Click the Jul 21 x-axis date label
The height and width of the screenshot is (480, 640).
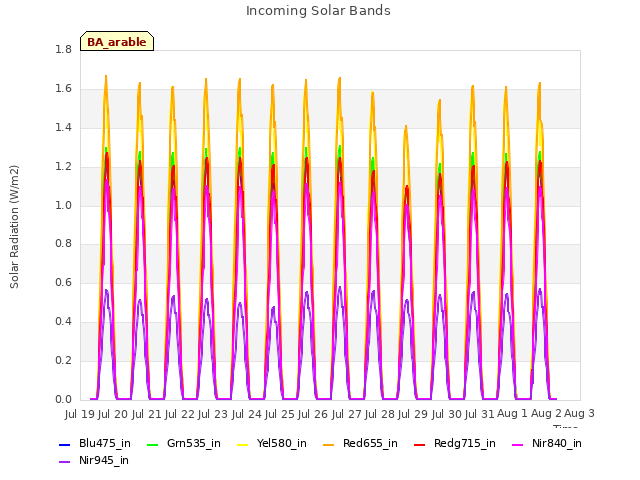click(147, 414)
